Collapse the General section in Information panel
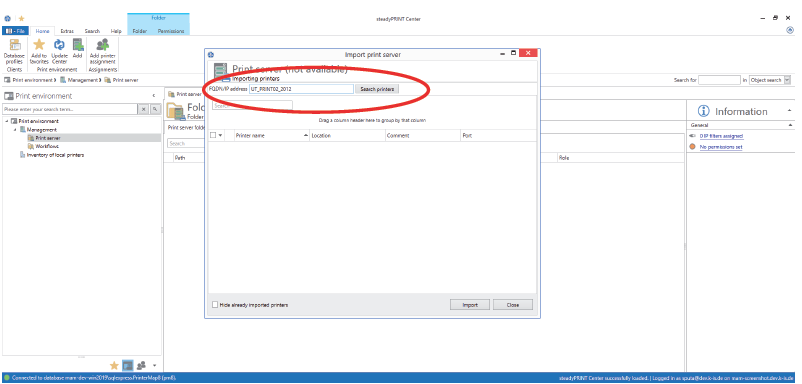This screenshot has width=802, height=384. [790, 125]
